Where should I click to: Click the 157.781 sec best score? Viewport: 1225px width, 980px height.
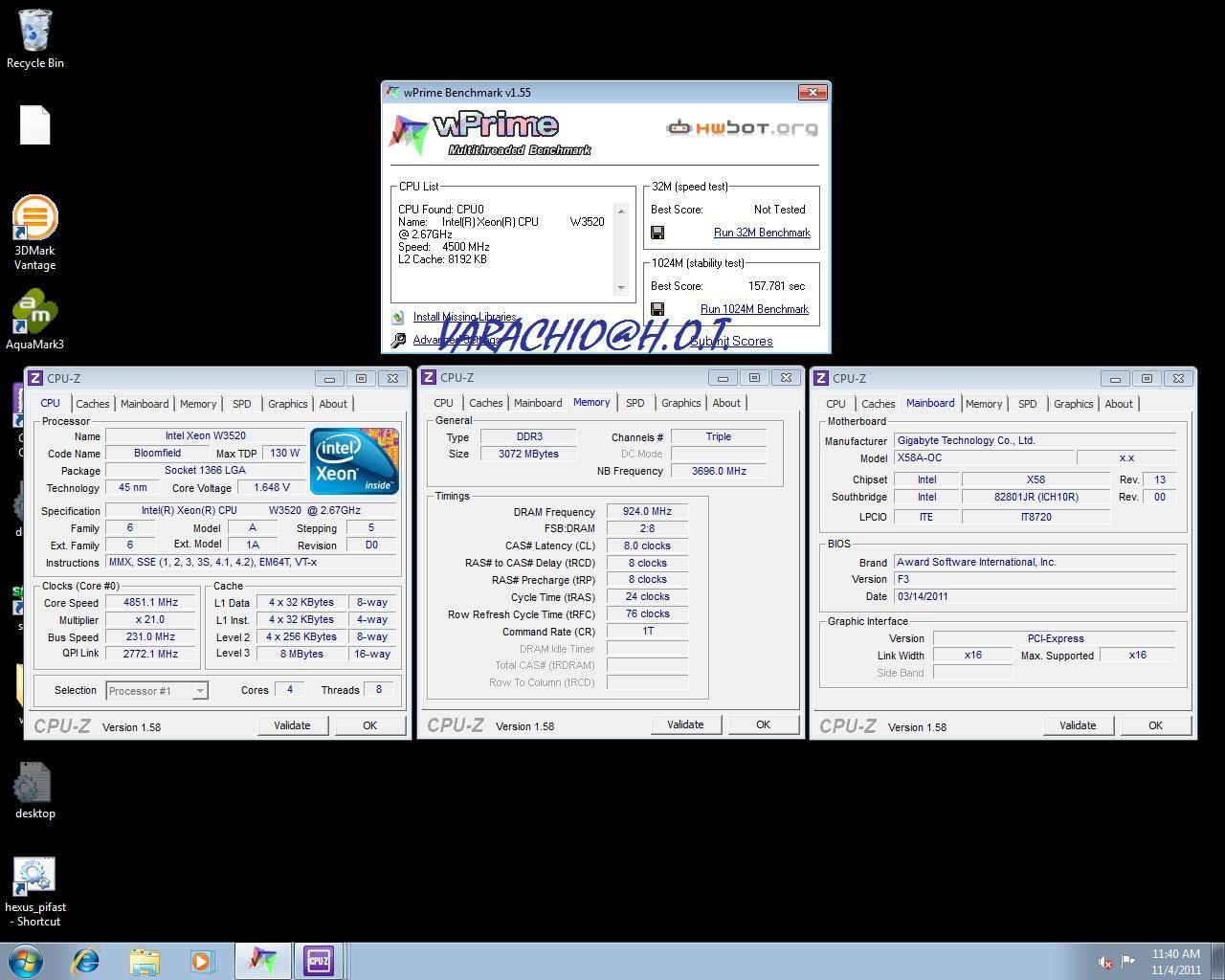[x=776, y=286]
